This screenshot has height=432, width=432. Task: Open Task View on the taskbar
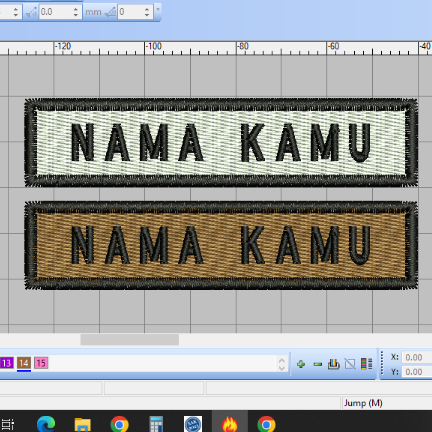pos(7,425)
